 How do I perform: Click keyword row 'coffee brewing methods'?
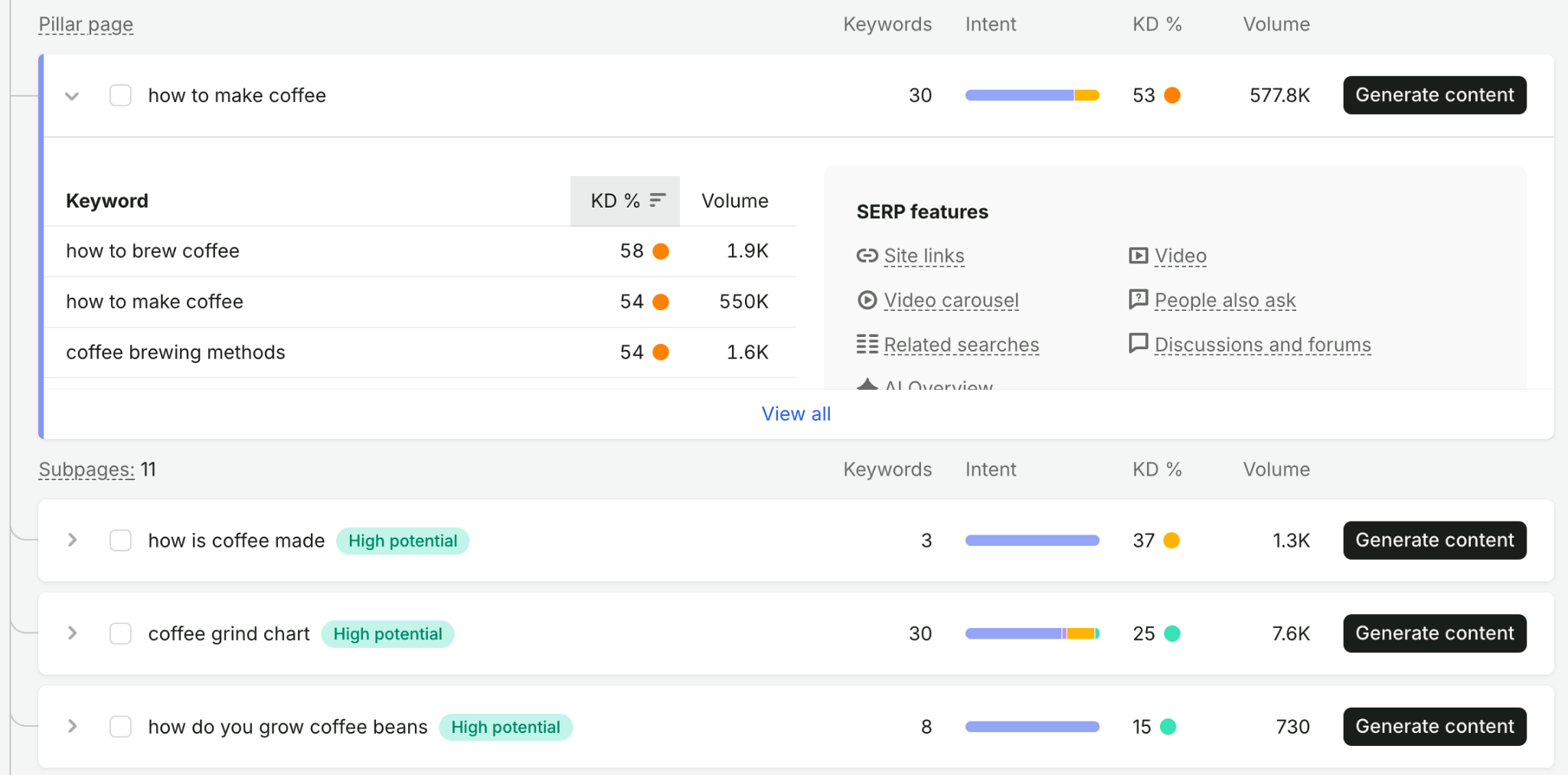420,352
